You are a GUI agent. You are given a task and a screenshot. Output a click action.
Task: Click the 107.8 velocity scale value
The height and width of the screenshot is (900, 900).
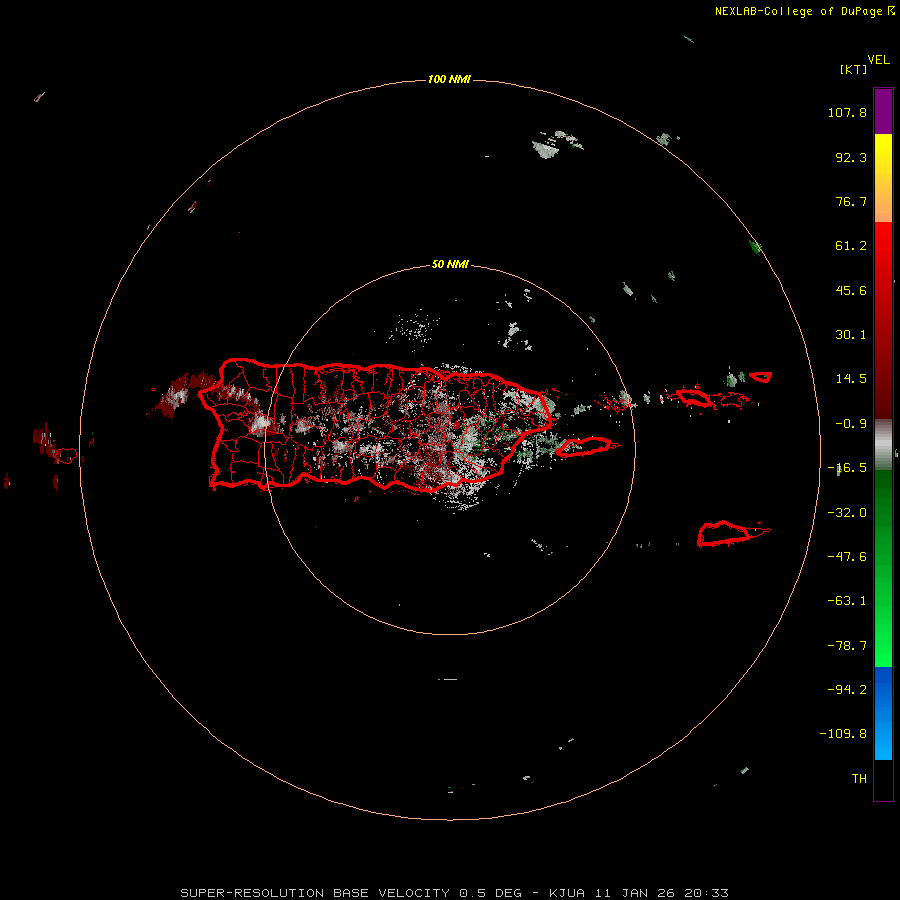coord(847,112)
